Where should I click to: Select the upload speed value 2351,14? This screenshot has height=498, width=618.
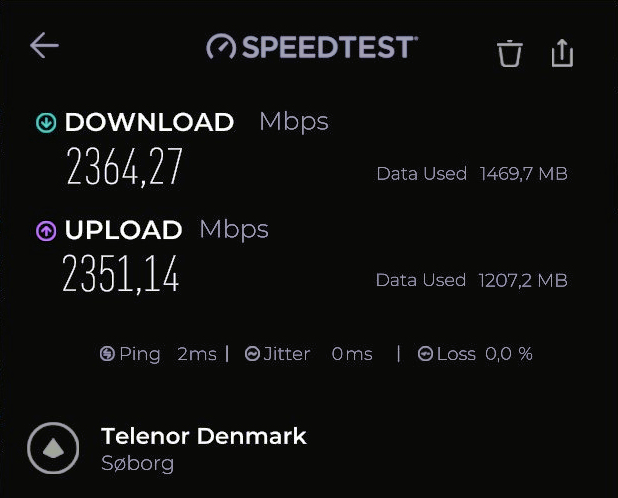click(121, 274)
